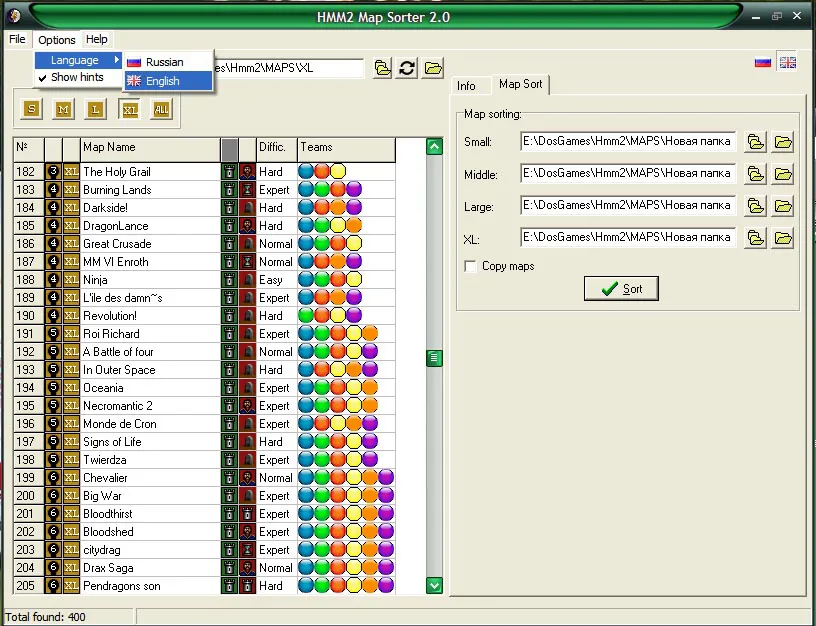The height and width of the screenshot is (626, 816).
Task: Show ALL map sizes filter icon
Action: pyautogui.click(x=161, y=109)
